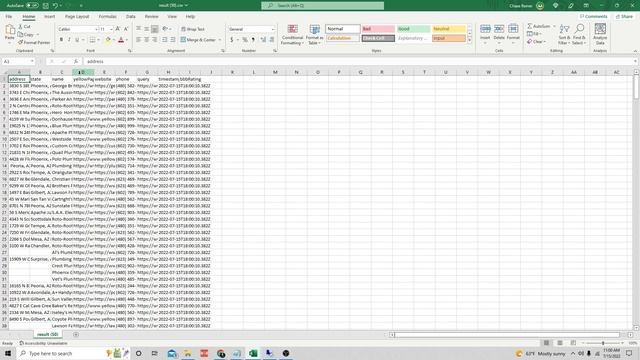Screen dimensions: 640x360
Task: Copy the selection
Action: (26, 35)
